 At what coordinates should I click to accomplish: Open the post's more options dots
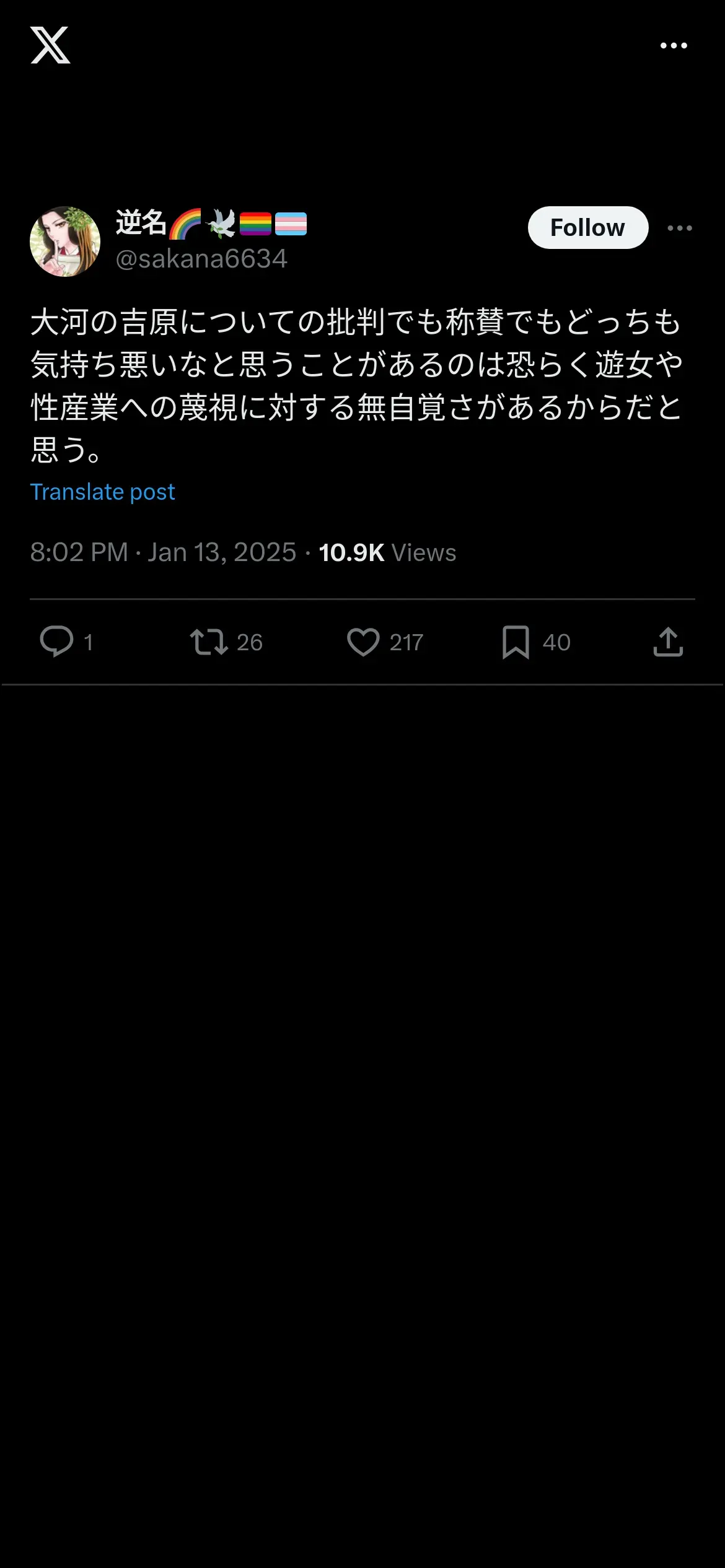point(680,228)
